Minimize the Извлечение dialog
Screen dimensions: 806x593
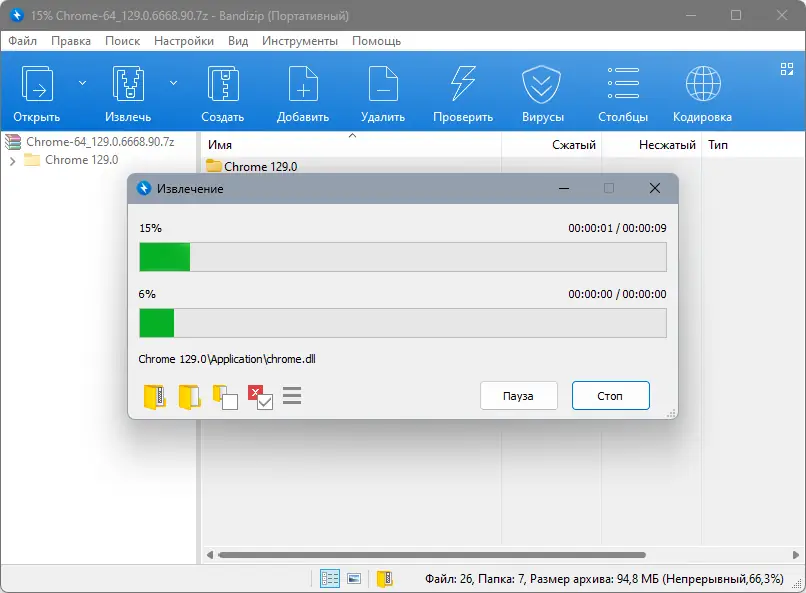564,189
